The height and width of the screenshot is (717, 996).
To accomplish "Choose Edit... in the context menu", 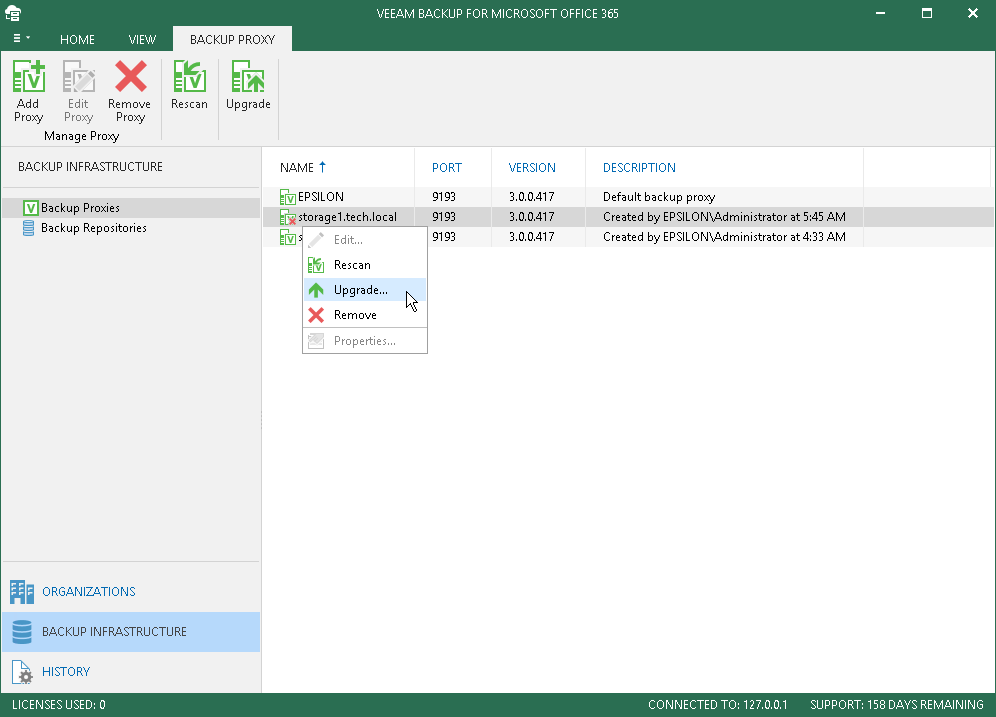I will [365, 239].
